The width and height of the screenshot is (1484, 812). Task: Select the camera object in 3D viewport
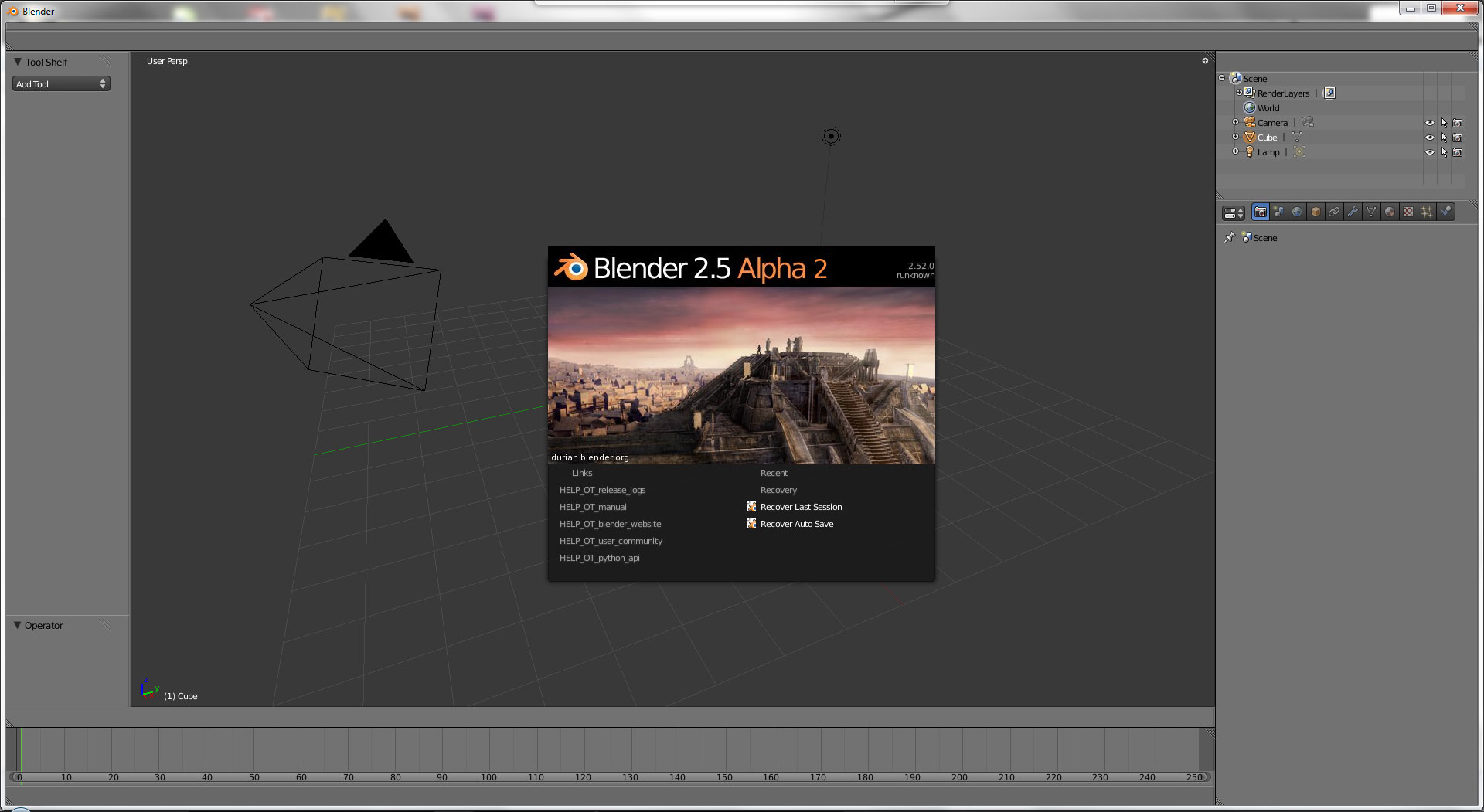tap(345, 305)
